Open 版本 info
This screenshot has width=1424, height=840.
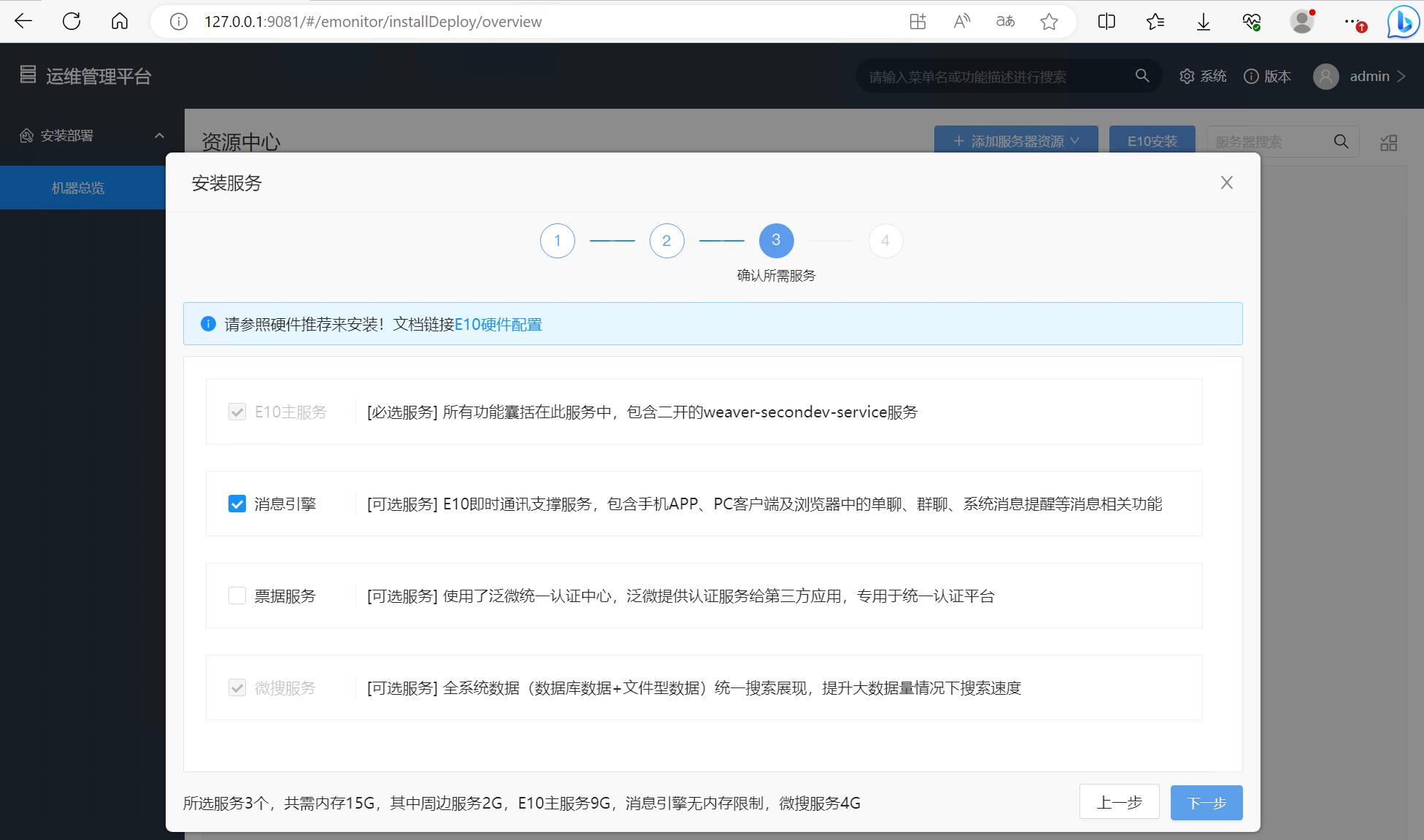tap(1267, 76)
